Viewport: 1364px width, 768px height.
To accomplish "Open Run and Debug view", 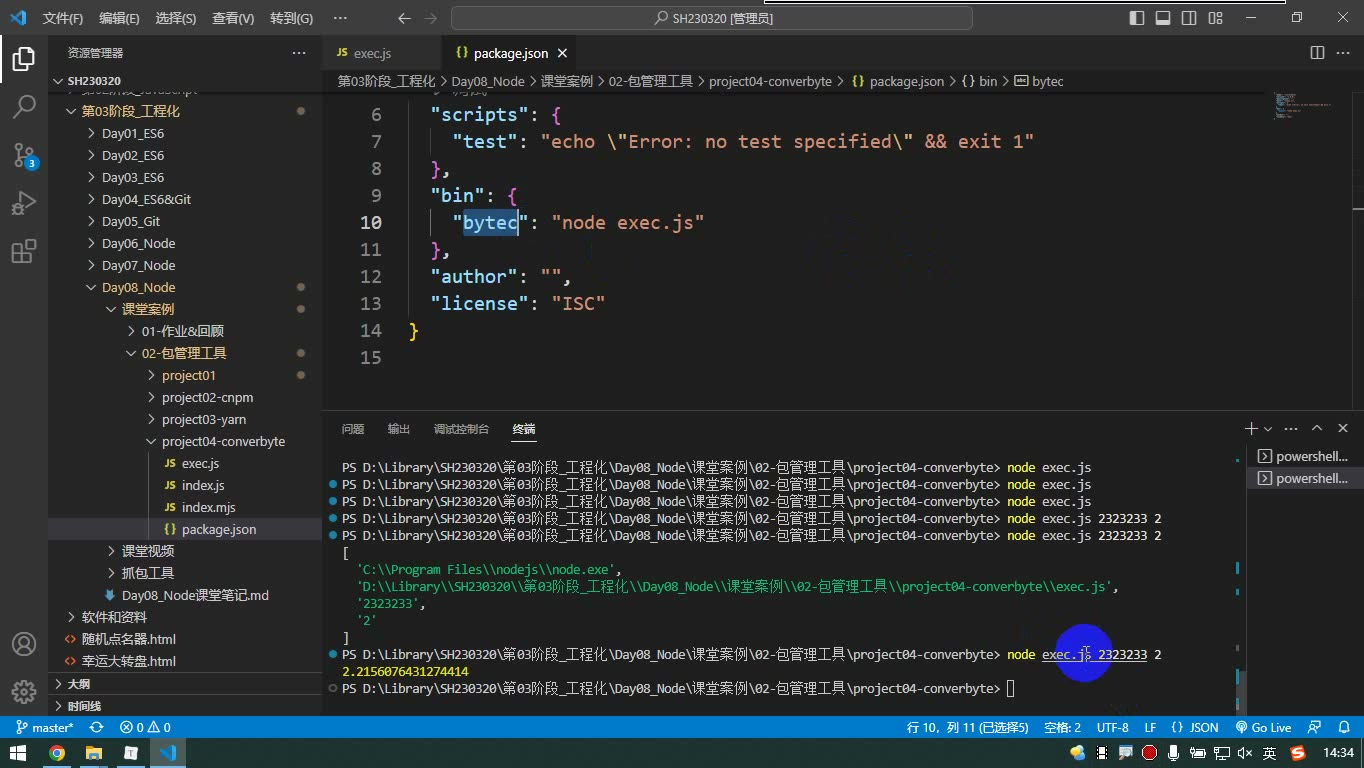I will coord(24,203).
